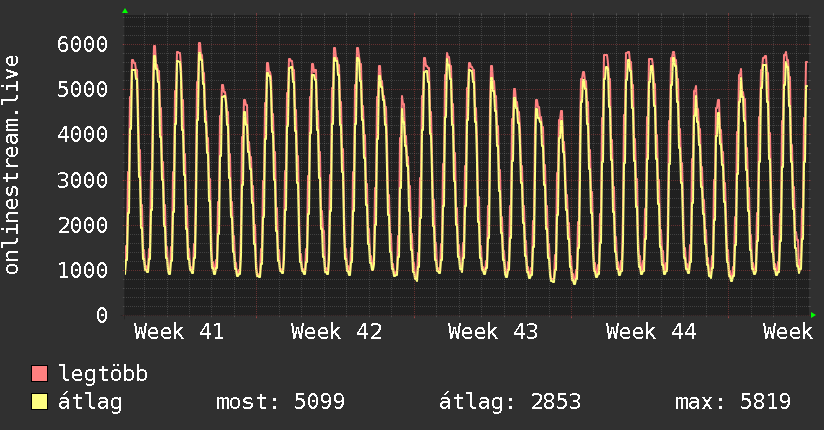
Task: Click the 1000 y-axis label
Action: click(83, 270)
